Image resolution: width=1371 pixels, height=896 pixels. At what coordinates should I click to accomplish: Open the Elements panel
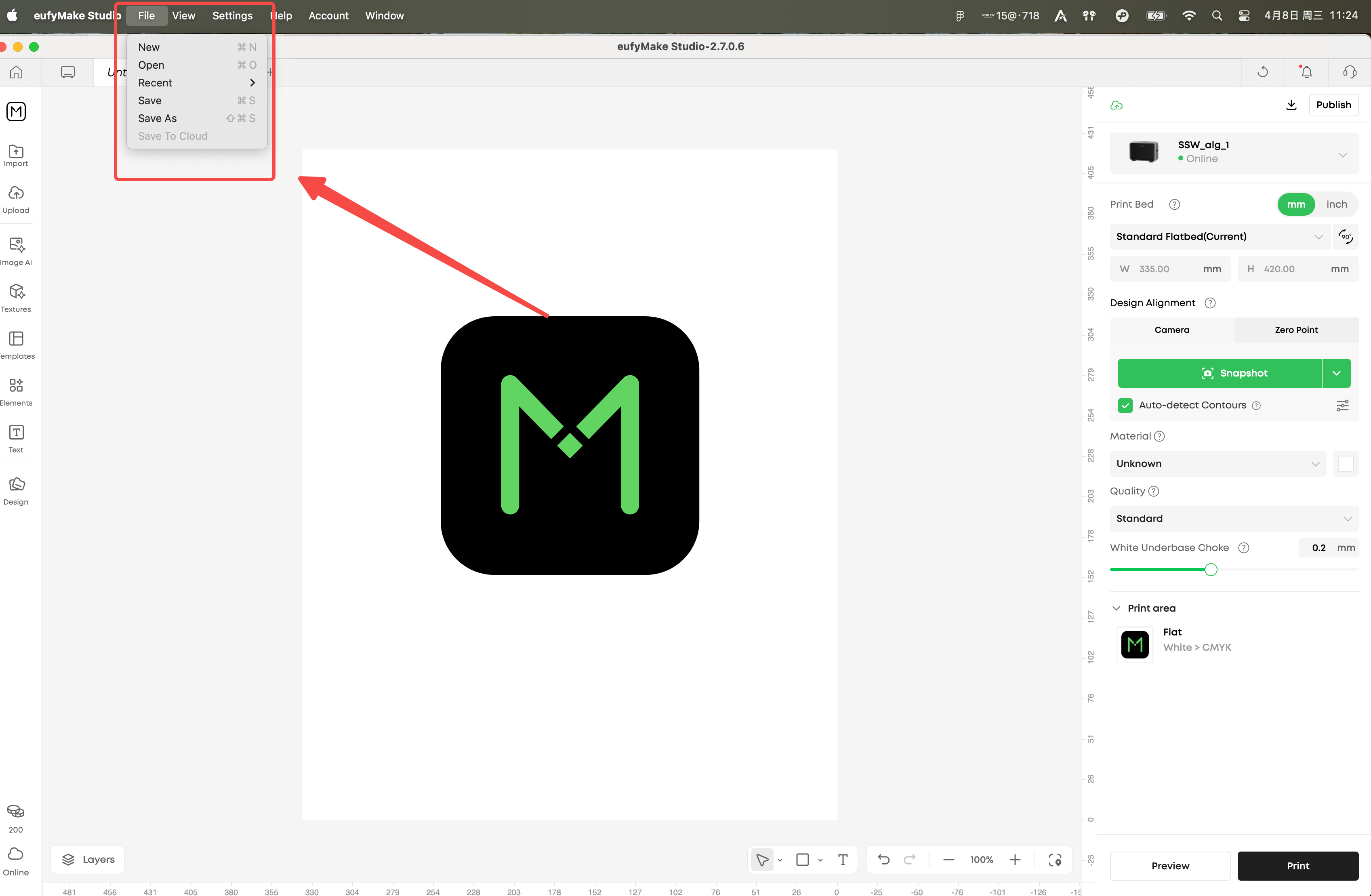[16, 392]
